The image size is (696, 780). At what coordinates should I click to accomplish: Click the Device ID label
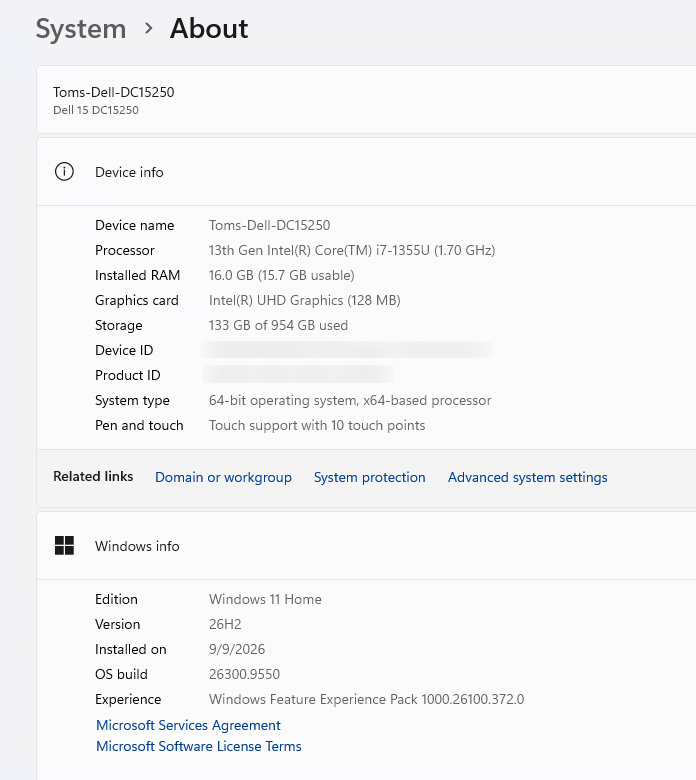coord(124,350)
